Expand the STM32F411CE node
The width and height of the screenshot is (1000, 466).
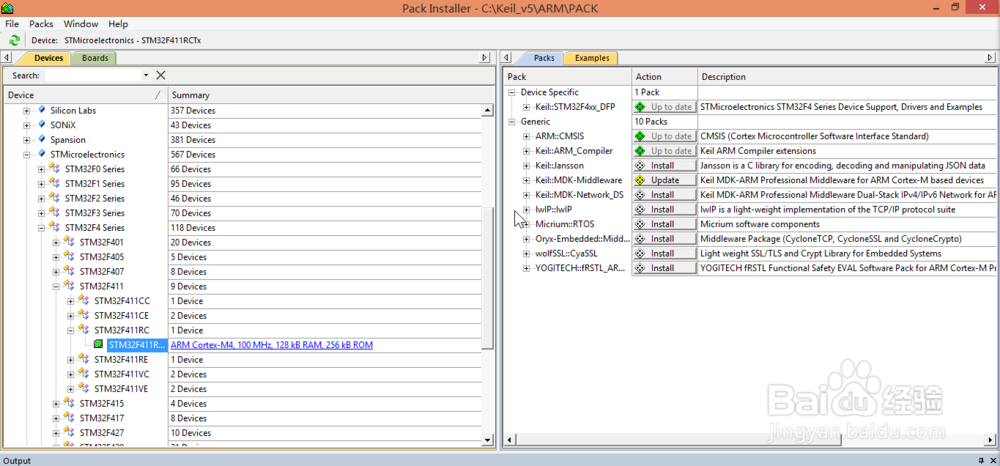click(71, 316)
